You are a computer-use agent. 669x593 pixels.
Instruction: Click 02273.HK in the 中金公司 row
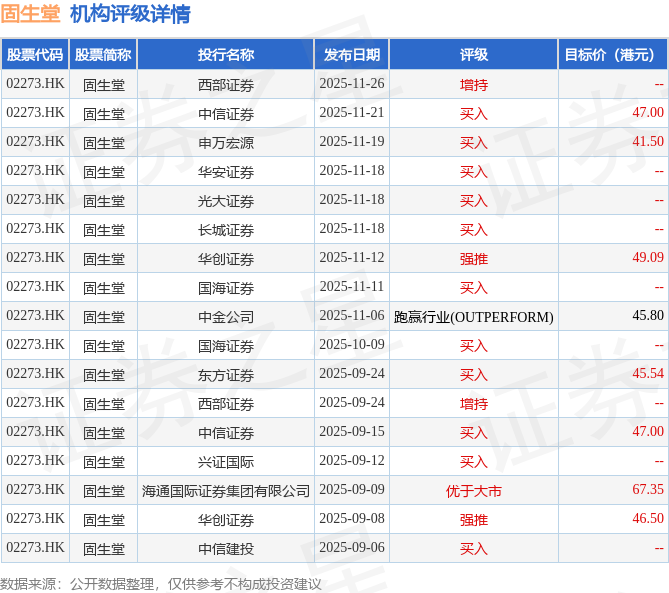[35, 316]
